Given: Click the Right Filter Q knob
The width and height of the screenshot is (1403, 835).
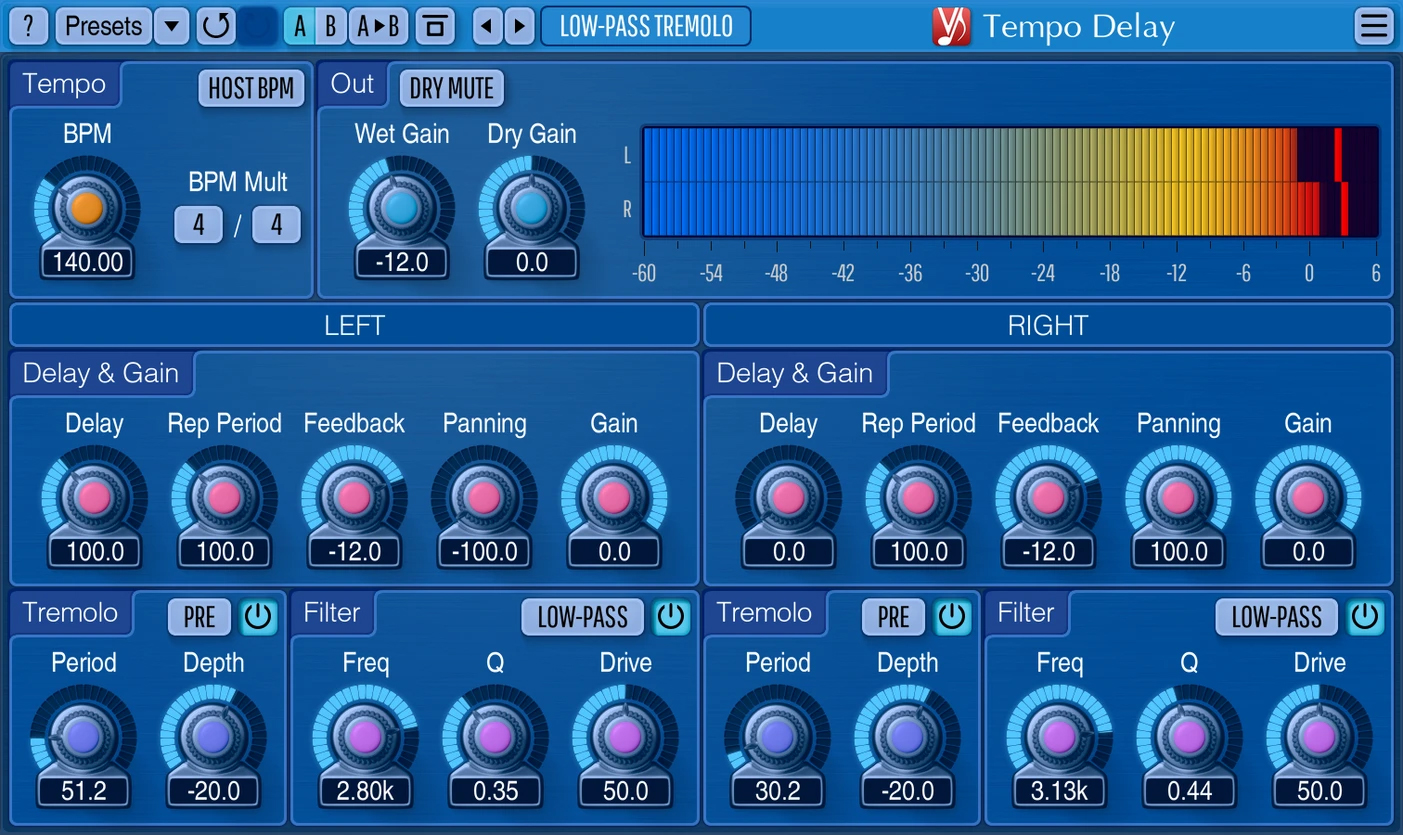Looking at the screenshot, I should click(x=1189, y=737).
